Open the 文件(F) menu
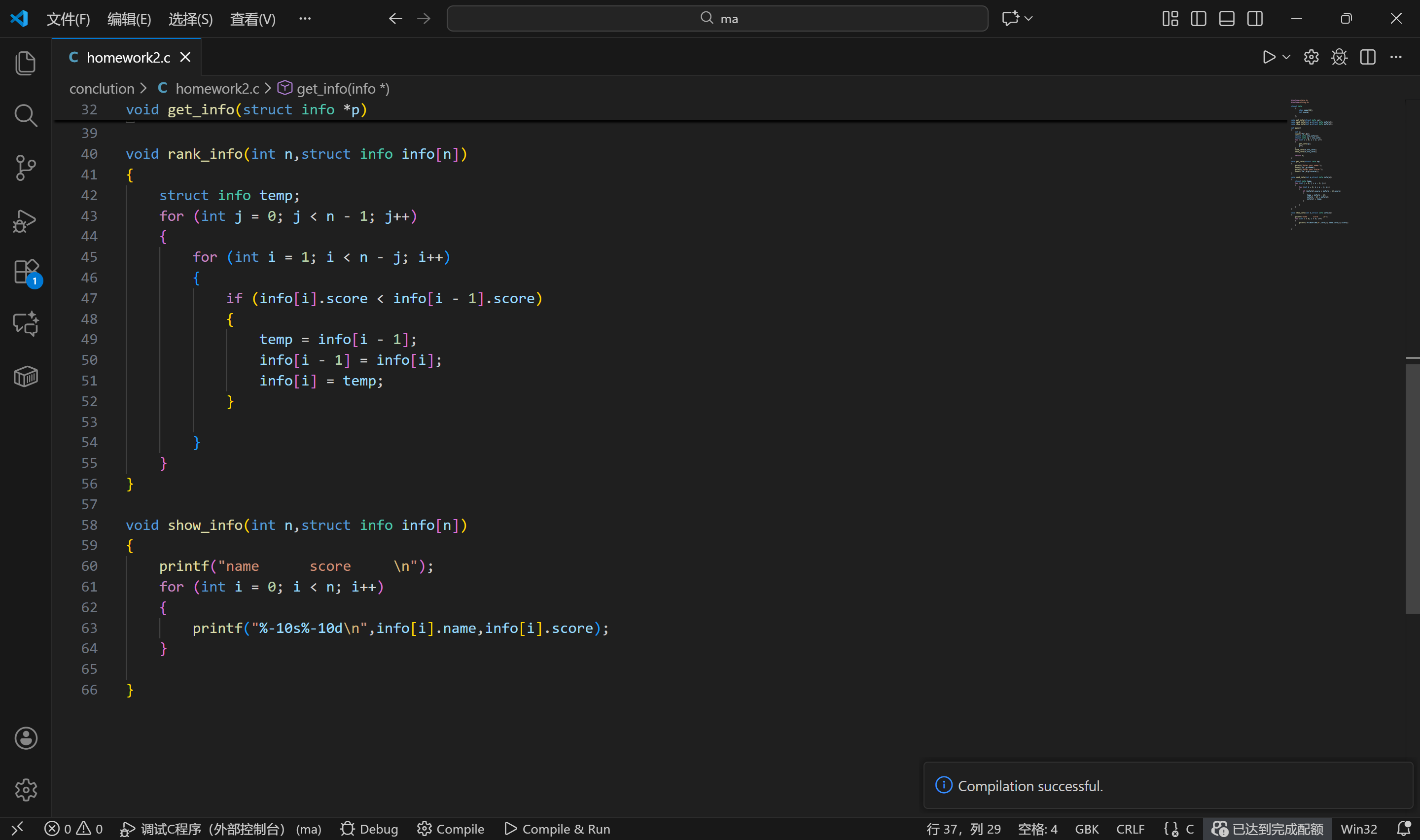Screen dimensions: 1420x840 (68, 19)
